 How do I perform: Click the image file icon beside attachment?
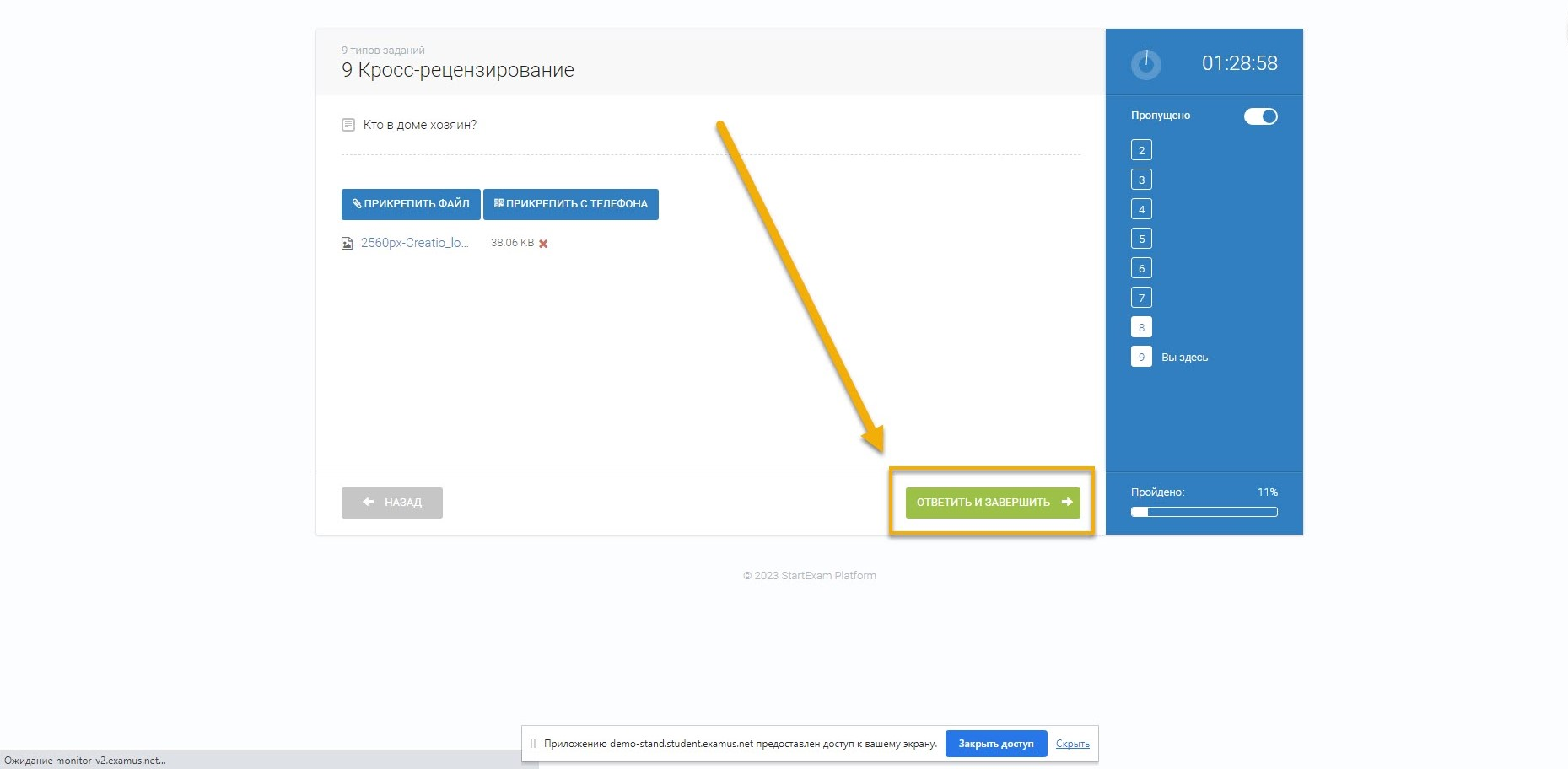(x=347, y=244)
